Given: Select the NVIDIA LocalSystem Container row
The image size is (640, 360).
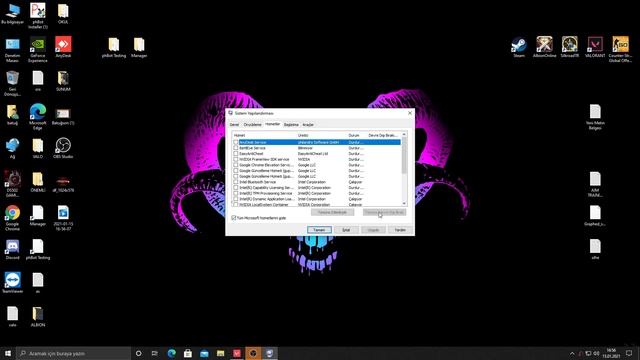Looking at the screenshot, I should [x=316, y=204].
